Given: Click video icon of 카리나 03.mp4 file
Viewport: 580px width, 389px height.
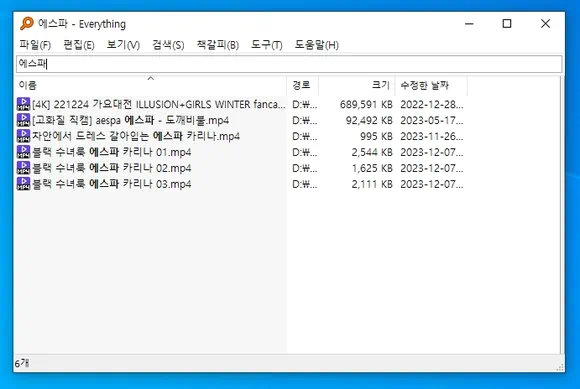Looking at the screenshot, I should point(23,184).
